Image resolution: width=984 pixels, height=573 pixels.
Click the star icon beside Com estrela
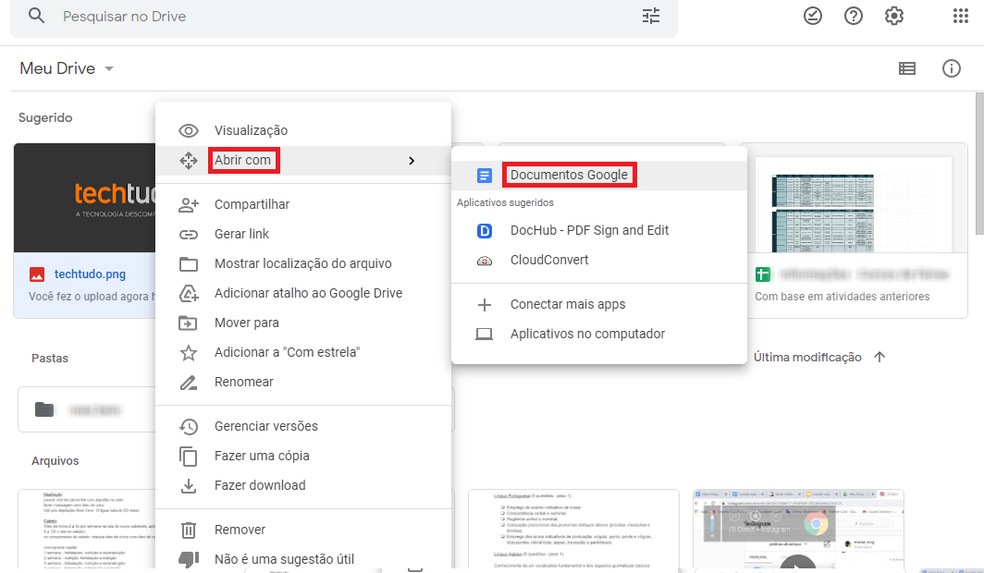188,352
